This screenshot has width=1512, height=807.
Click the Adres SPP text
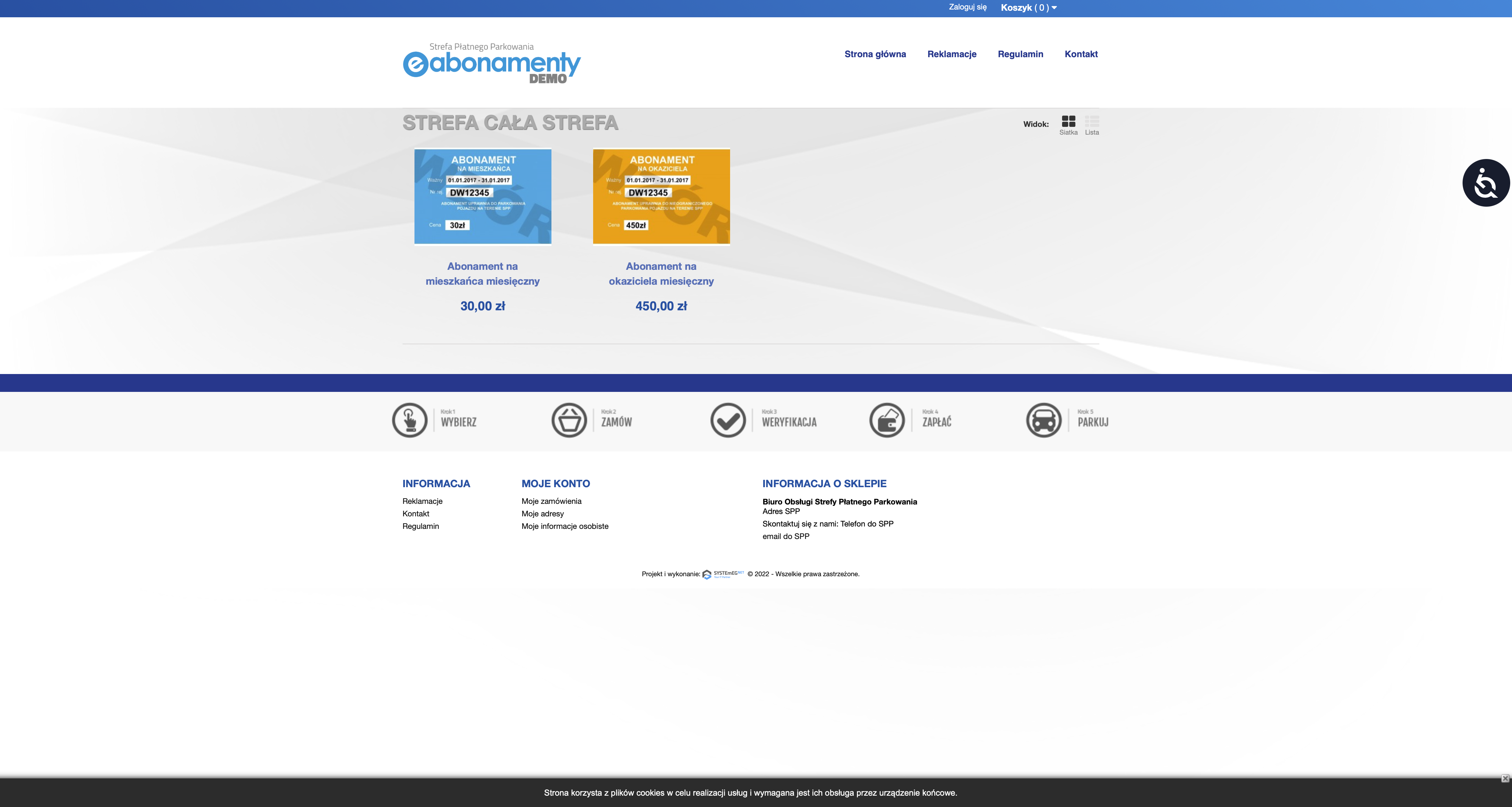(781, 511)
